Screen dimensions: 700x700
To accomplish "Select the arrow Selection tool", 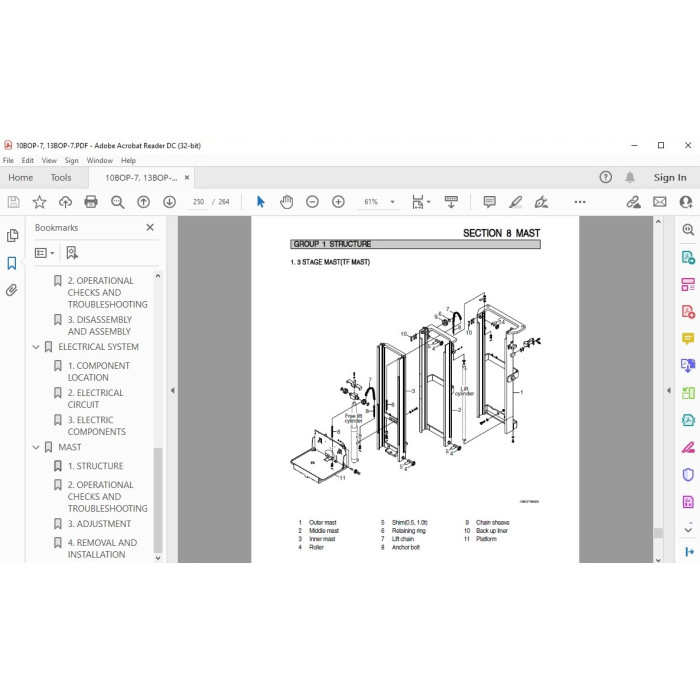I will click(x=261, y=202).
